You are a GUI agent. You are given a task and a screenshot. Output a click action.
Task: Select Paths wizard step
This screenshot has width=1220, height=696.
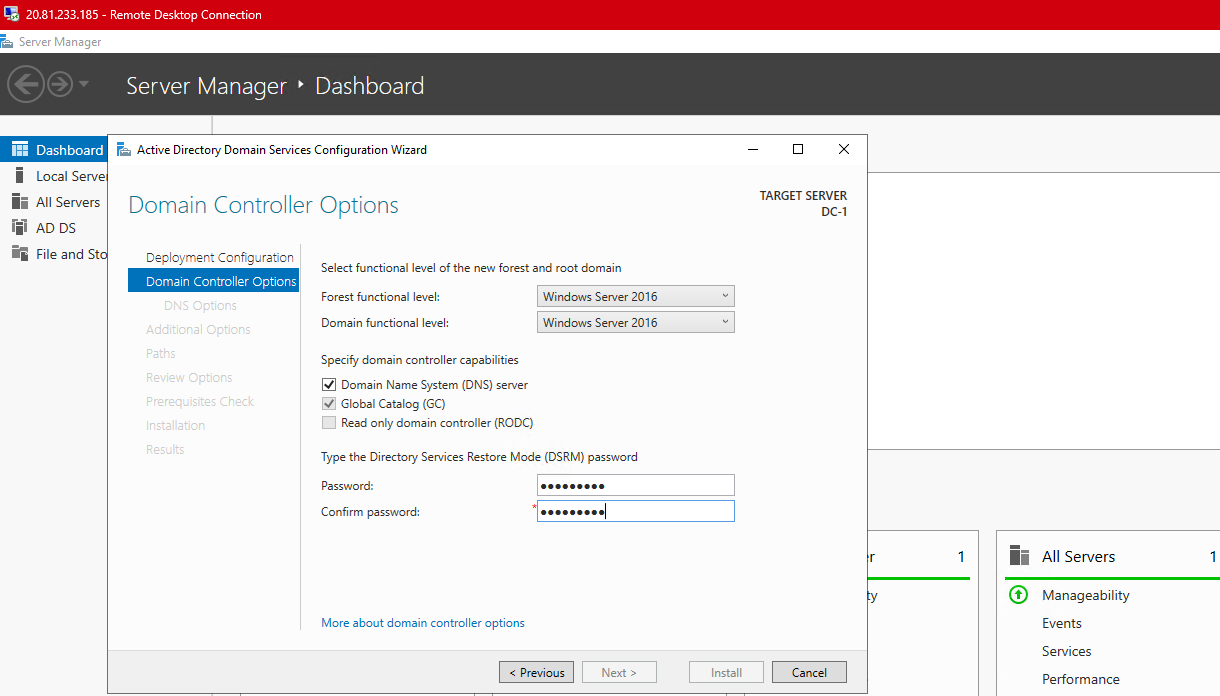coord(161,354)
